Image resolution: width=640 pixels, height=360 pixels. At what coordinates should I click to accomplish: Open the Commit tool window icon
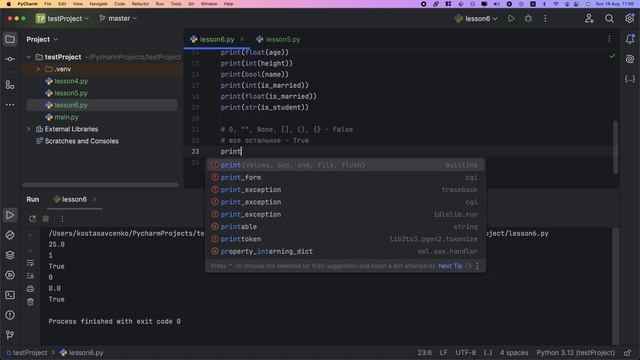pos(10,59)
